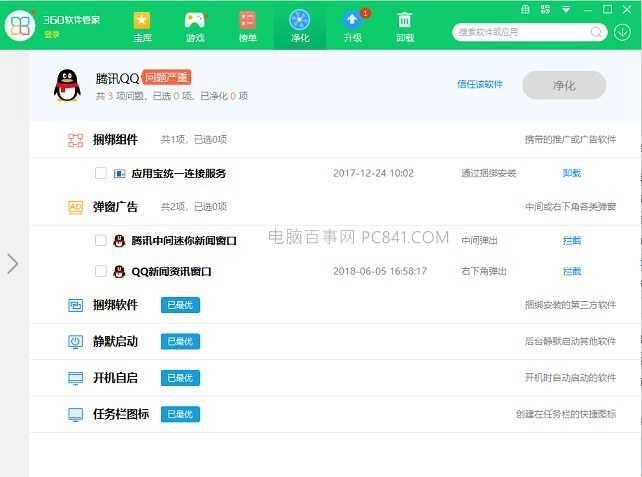Go to the 卸载 uninstall tab
Viewport: 642px width, 477px height.
click(x=405, y=26)
